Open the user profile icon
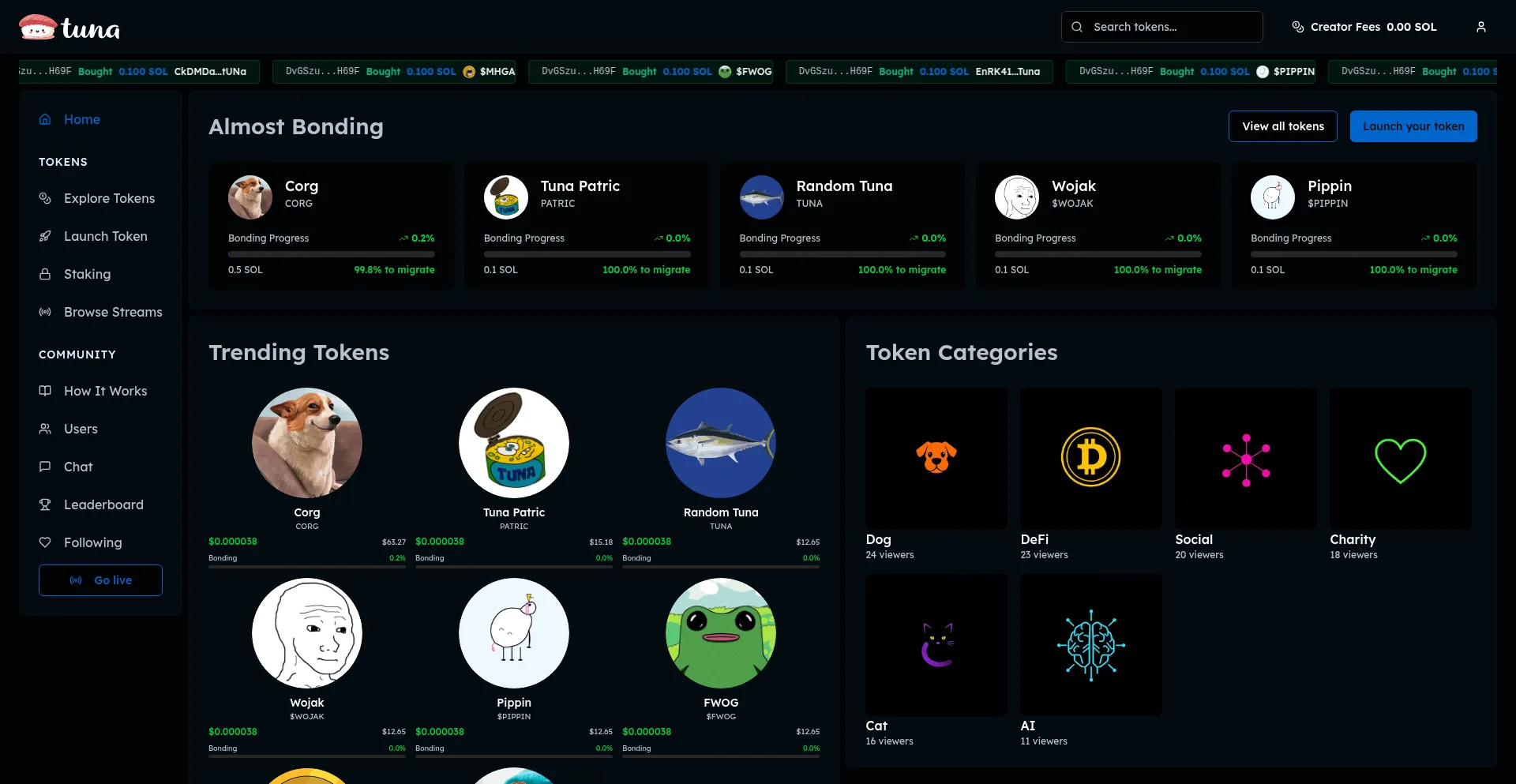This screenshot has width=1516, height=784. coord(1480,27)
